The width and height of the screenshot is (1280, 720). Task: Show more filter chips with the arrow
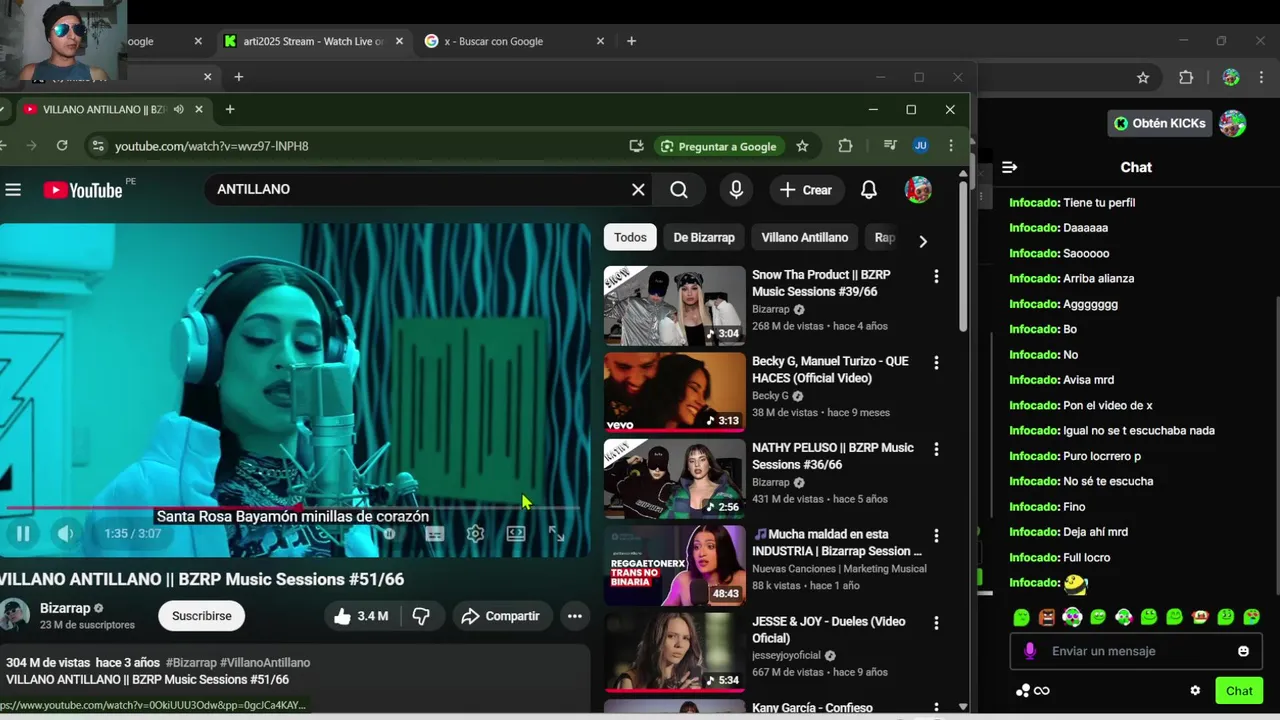[x=923, y=241]
